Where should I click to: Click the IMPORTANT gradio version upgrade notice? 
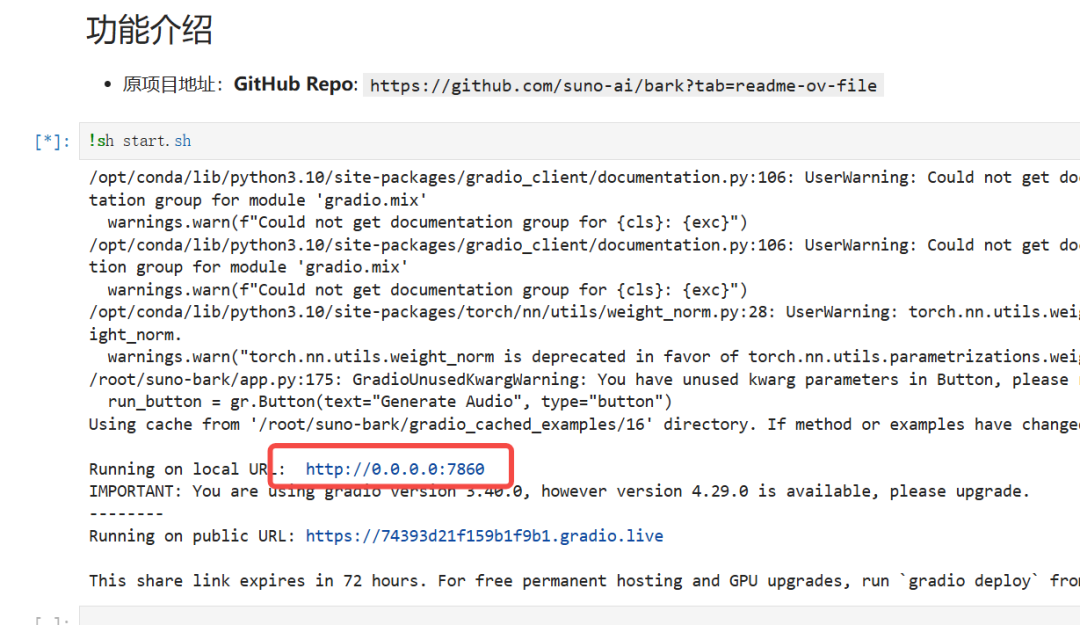[558, 491]
